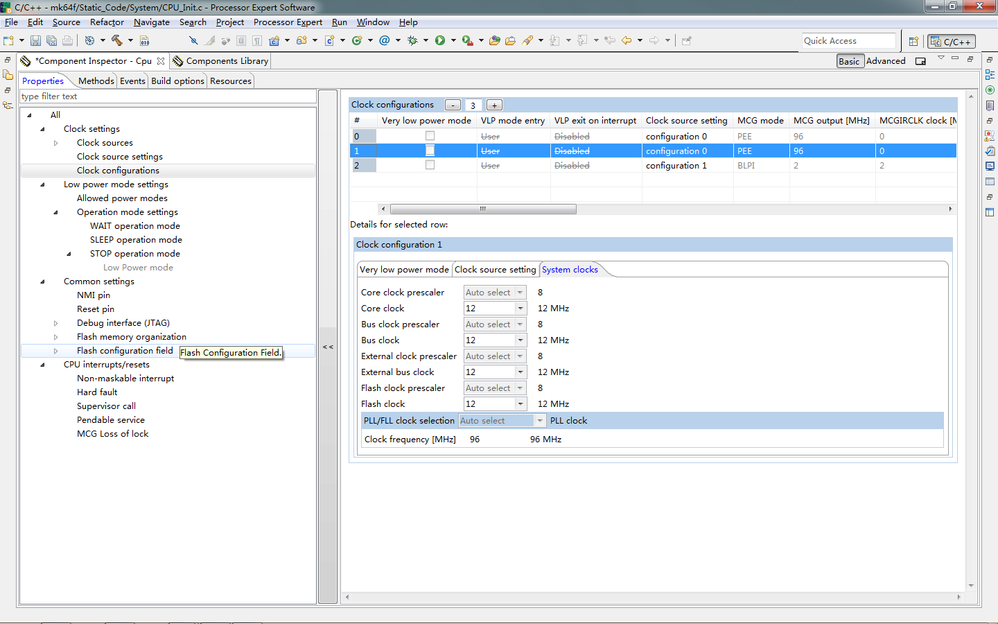Open the Processor Expert menu
998x624 pixels.
tap(288, 22)
